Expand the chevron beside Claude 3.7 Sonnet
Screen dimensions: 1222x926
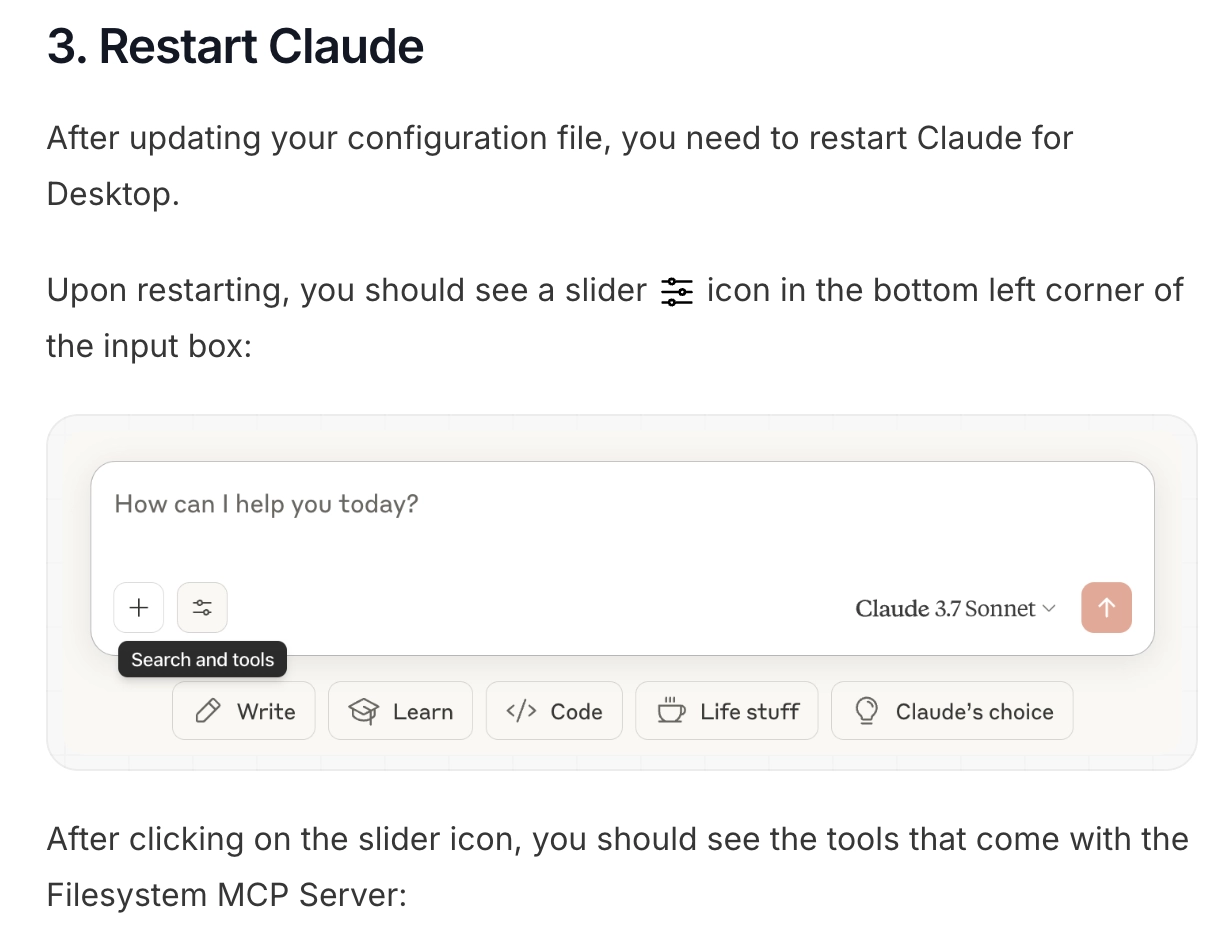click(1049, 608)
